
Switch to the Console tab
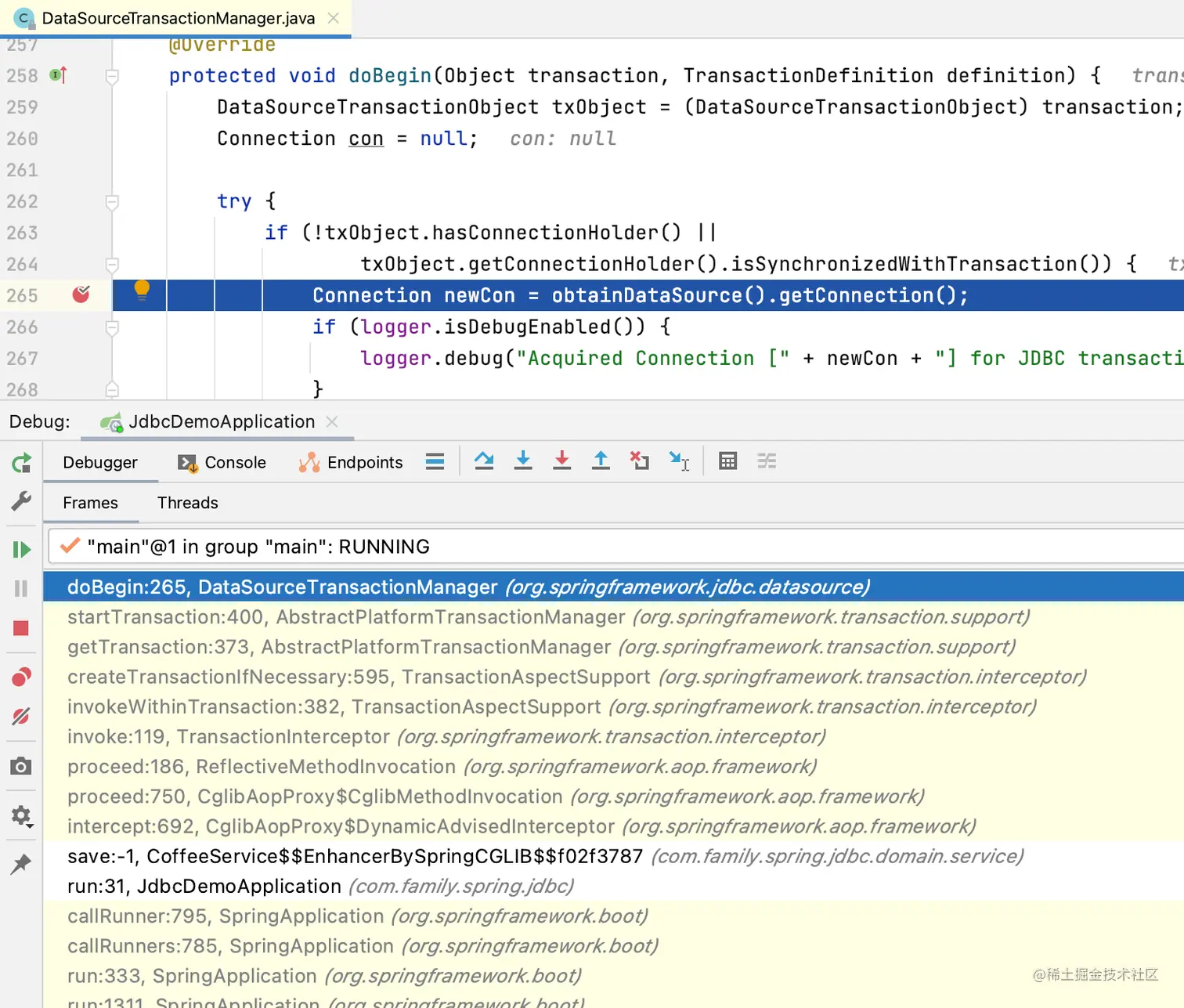222,462
